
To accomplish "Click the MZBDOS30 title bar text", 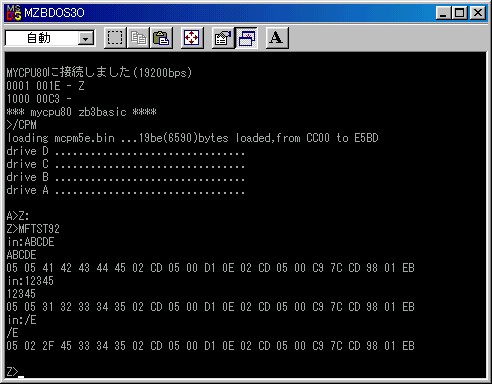I will point(54,13).
